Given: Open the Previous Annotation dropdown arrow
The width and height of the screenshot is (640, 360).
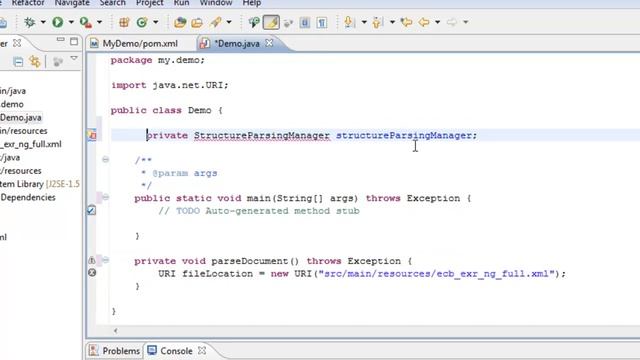Looking at the screenshot, I should click(392, 22).
